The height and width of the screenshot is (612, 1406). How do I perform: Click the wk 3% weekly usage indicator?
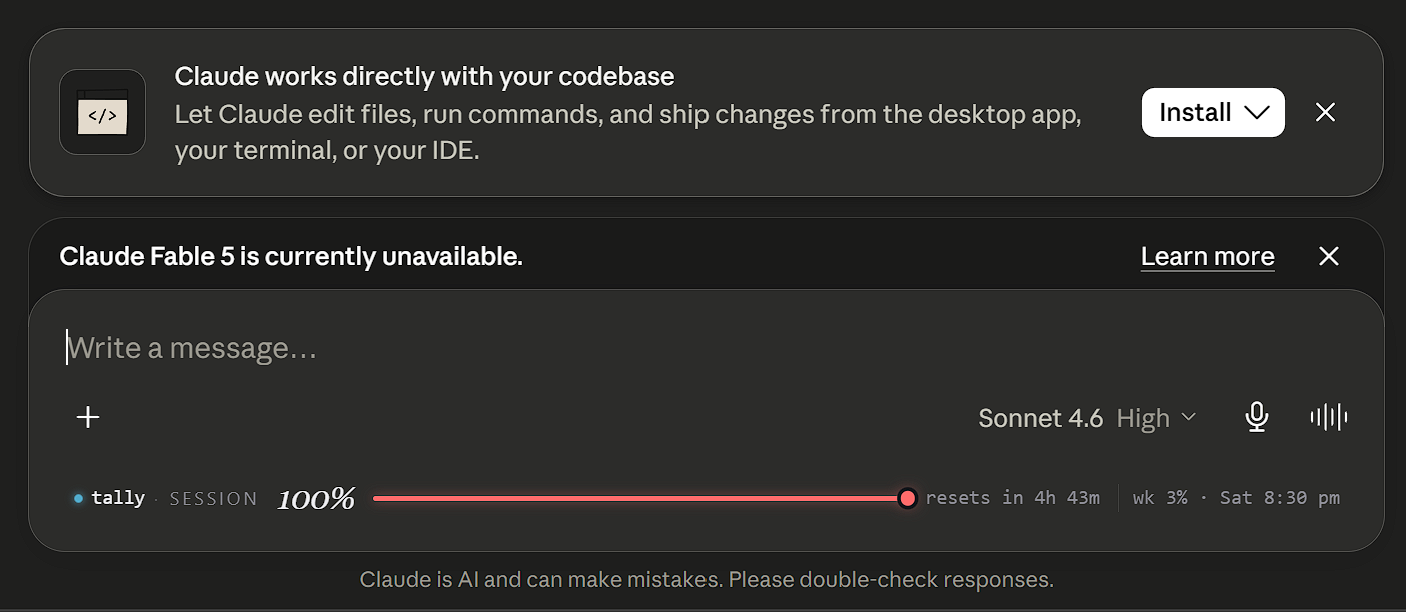point(1159,498)
